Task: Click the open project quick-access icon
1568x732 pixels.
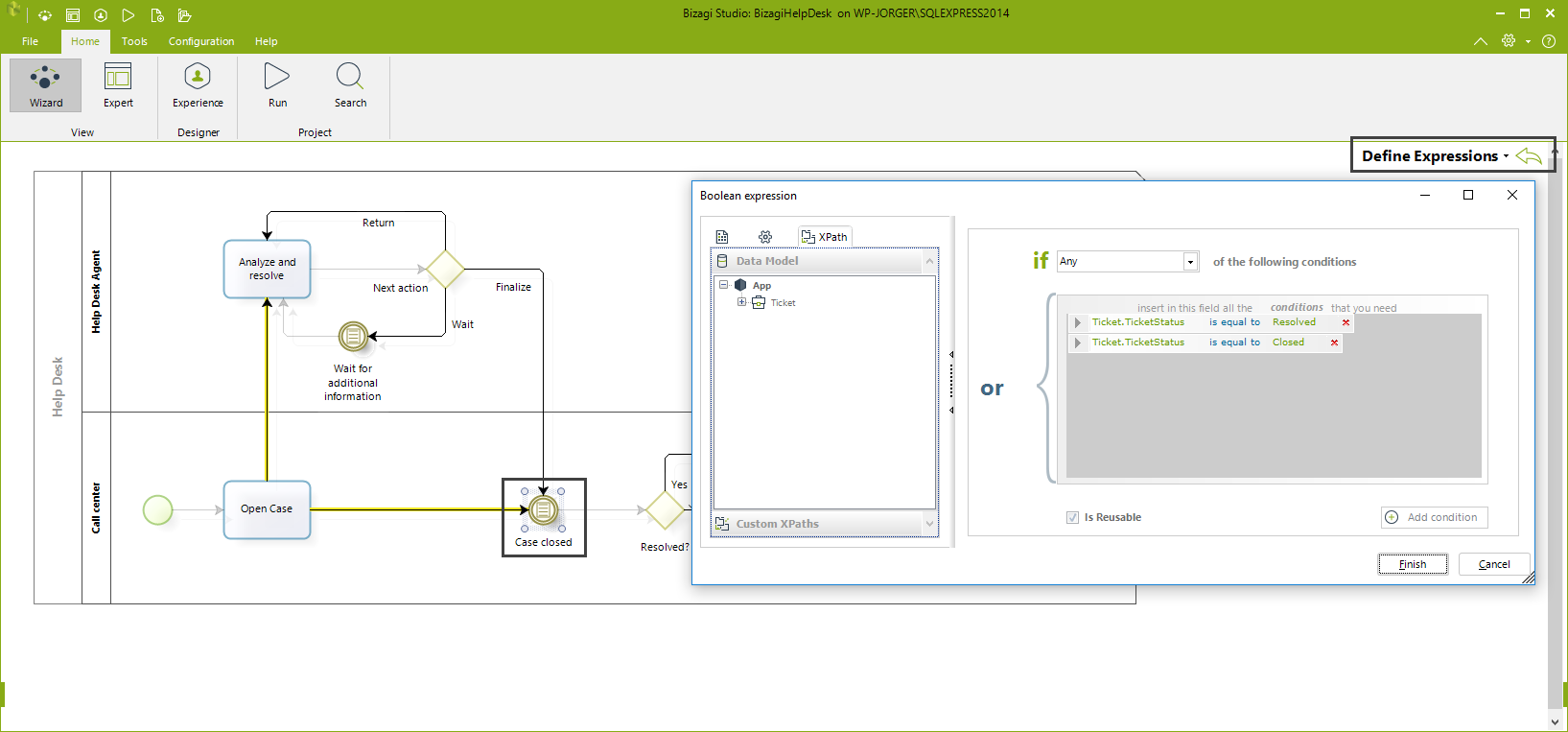Action: (x=185, y=15)
